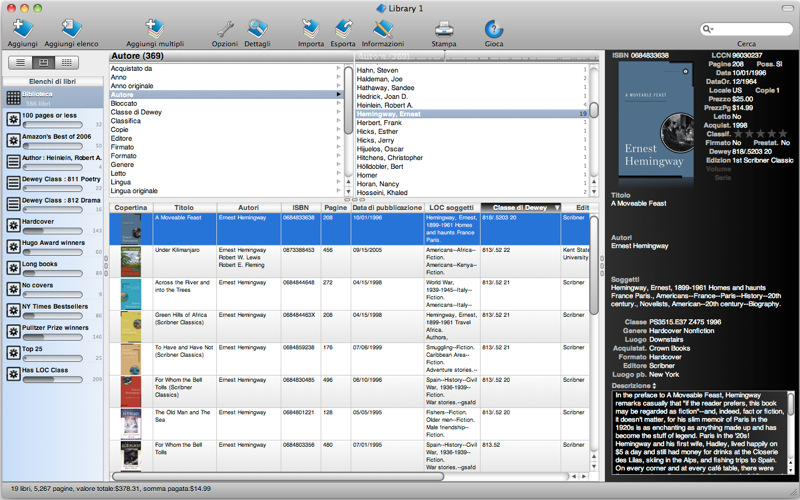Select Green Hills of Africa row

[349, 326]
